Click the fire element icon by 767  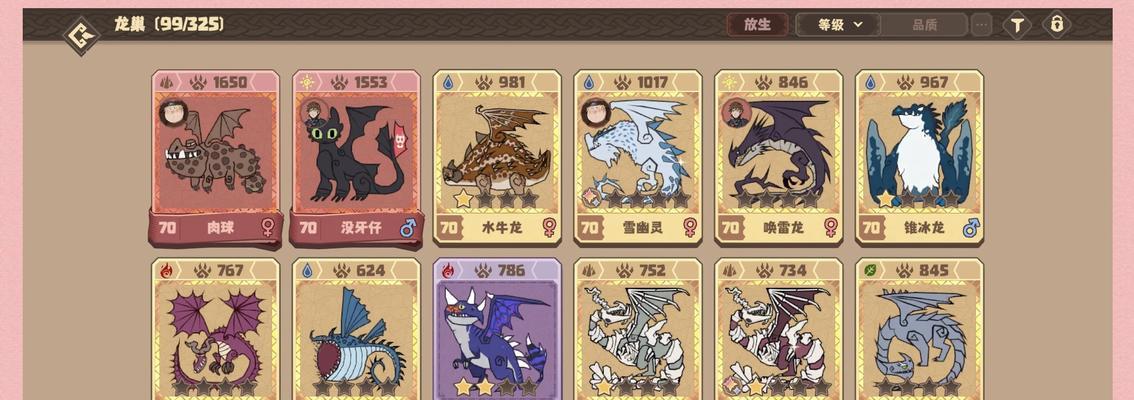tap(166, 270)
